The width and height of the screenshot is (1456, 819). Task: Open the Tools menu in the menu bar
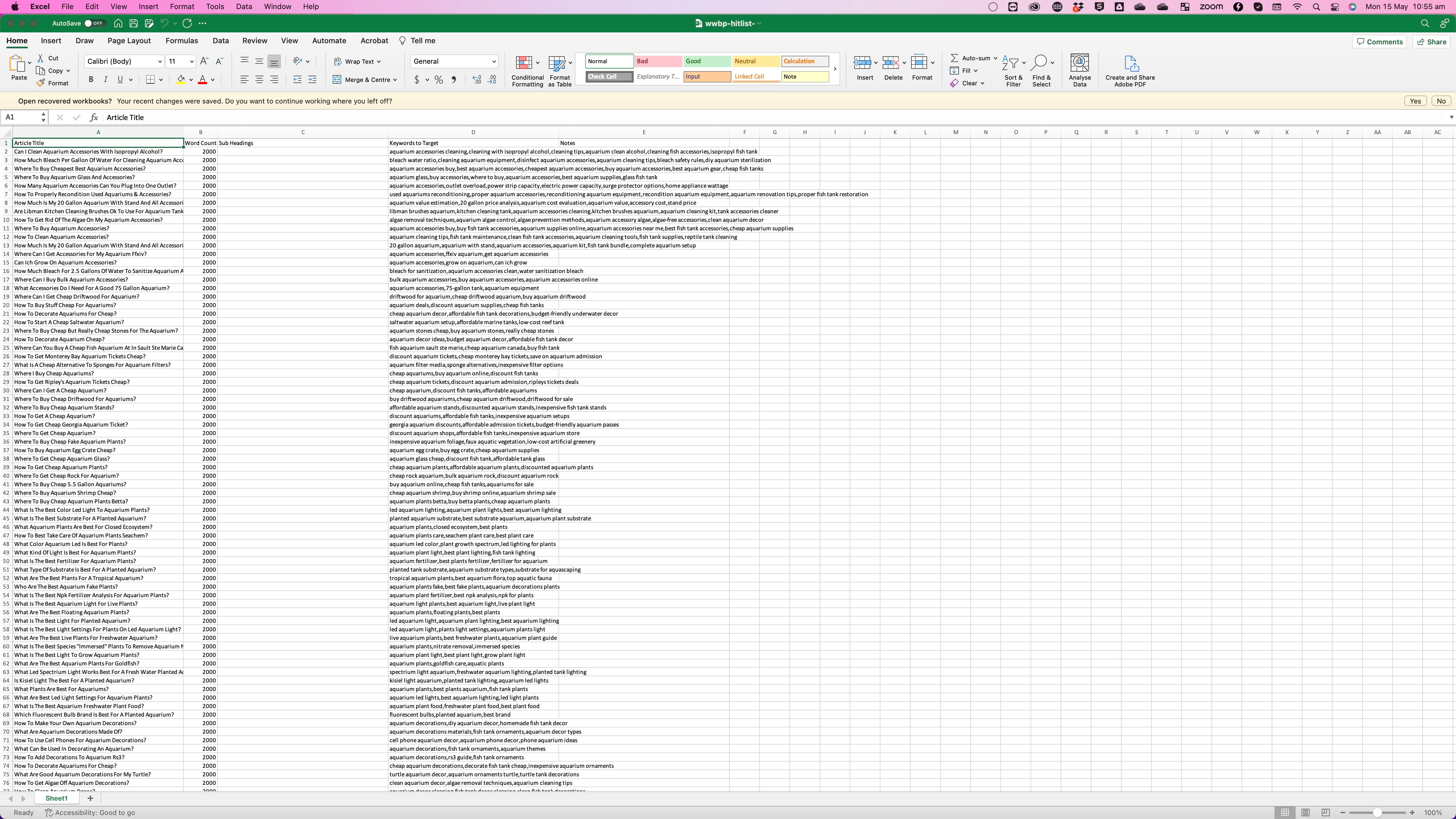point(215,7)
